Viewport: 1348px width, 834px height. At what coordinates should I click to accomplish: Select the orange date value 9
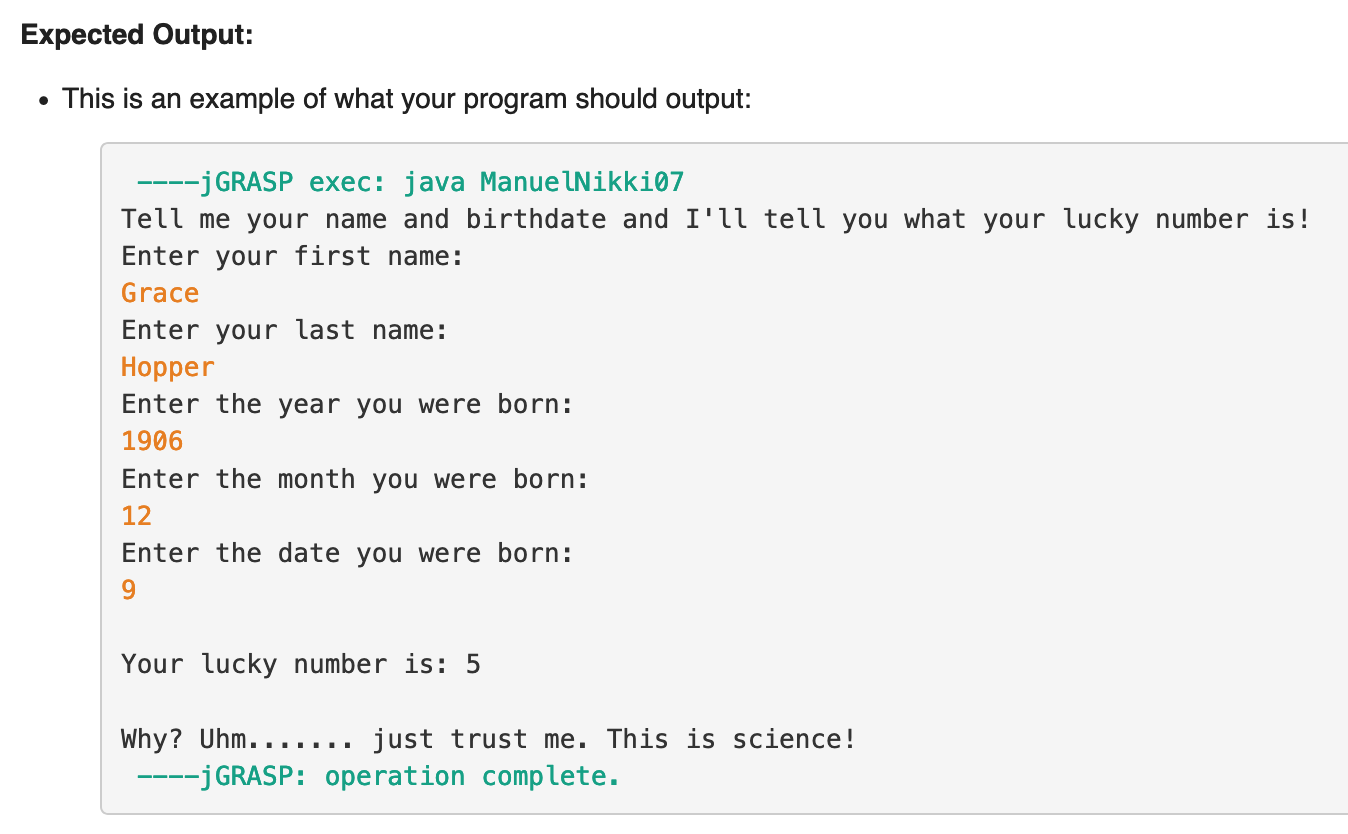[x=129, y=590]
